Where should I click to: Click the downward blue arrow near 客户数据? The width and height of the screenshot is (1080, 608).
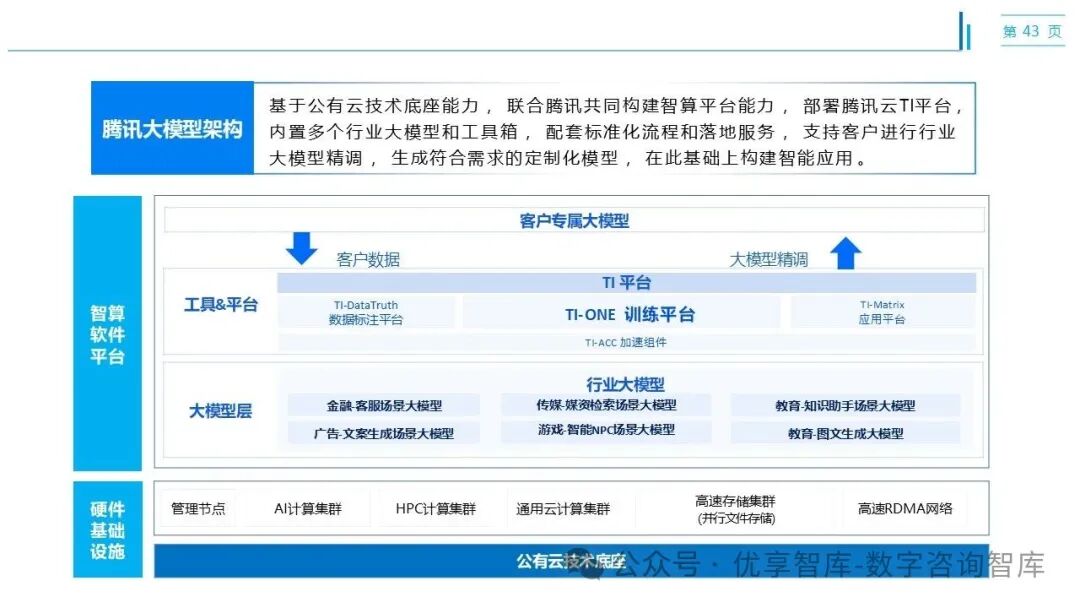pos(301,248)
